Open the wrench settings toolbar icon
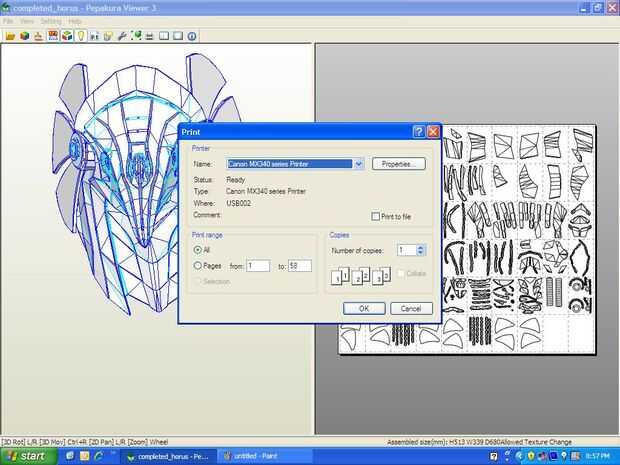Screen dimensions: 620x465 [x=122, y=36]
